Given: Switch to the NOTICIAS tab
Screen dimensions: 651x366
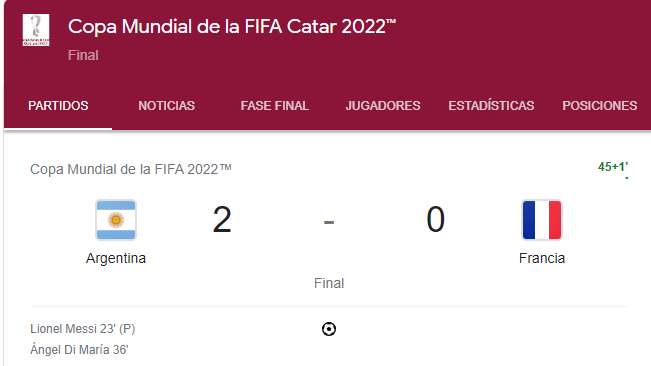Looking at the screenshot, I should point(166,106).
